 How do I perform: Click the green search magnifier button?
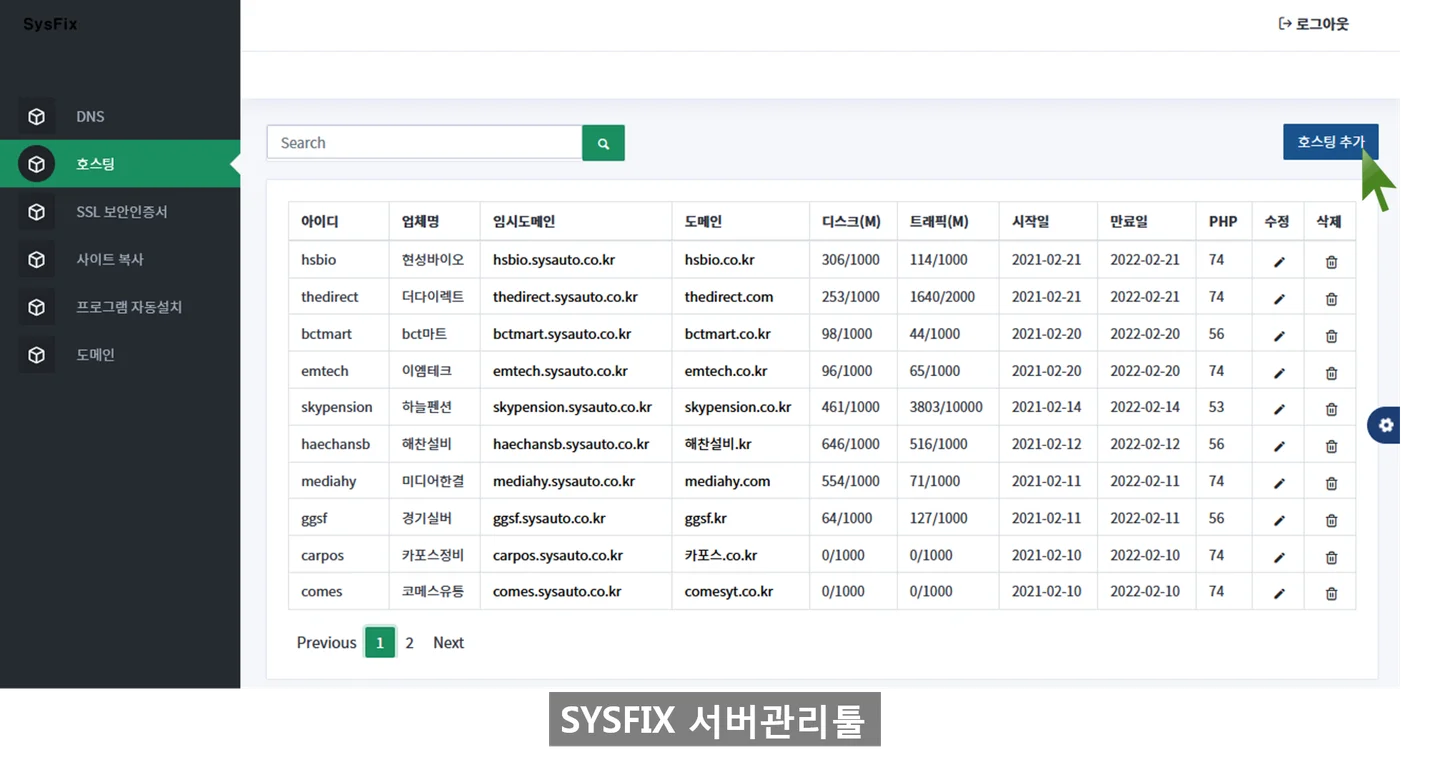(x=603, y=143)
